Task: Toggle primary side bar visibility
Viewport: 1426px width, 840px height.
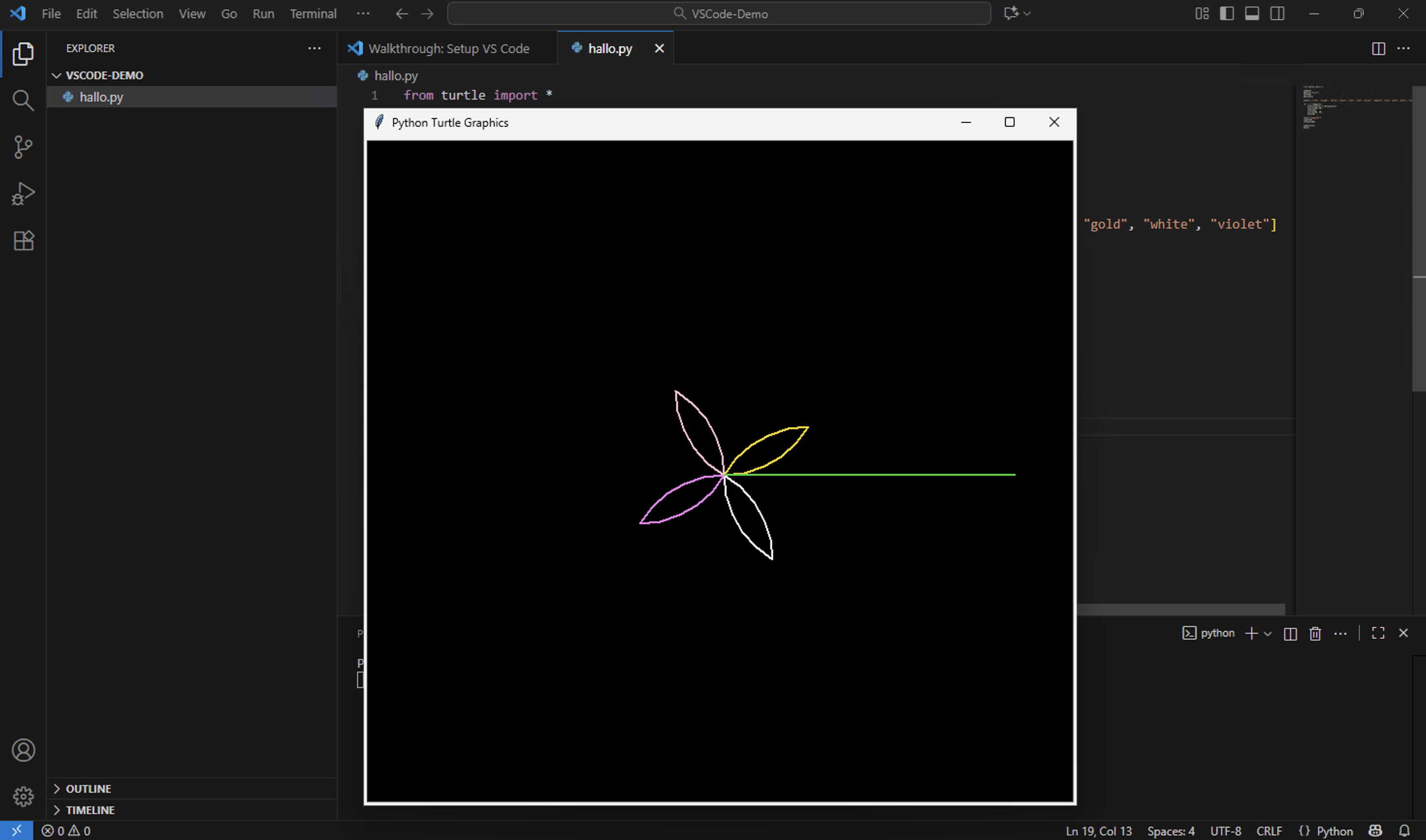Action: point(1227,14)
